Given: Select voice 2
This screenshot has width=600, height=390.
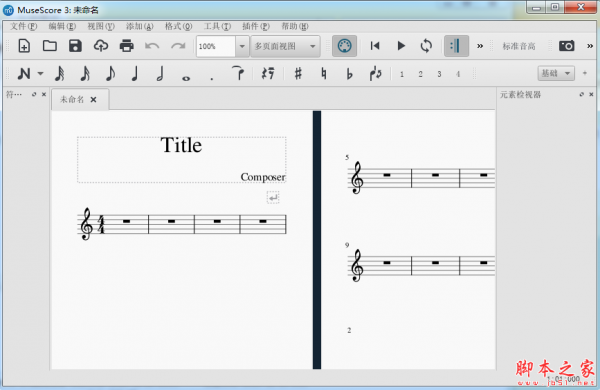Looking at the screenshot, I should (420, 74).
